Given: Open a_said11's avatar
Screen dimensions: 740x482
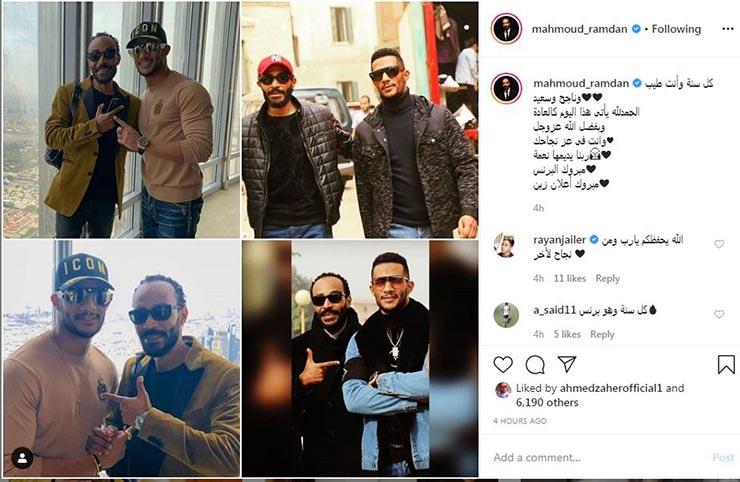Looking at the screenshot, I should pos(506,315).
